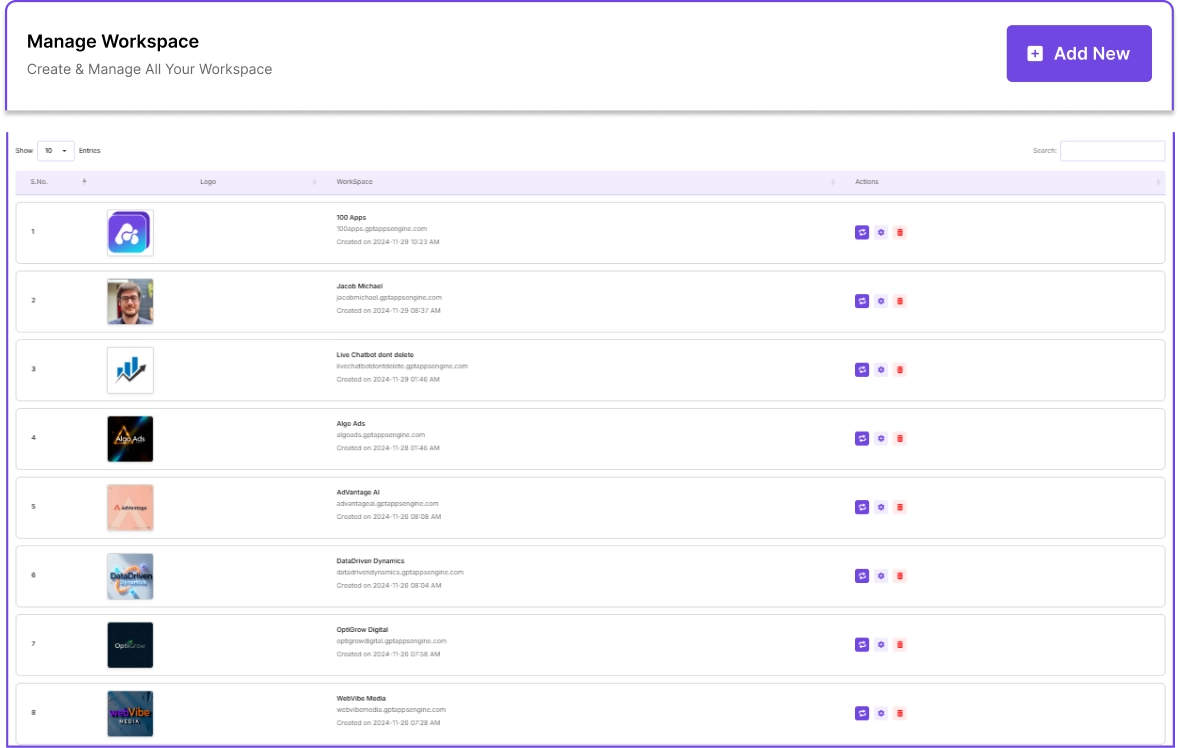The height and width of the screenshot is (748, 1179).
Task: Click the Jacob Michael workspace name
Action: pos(360,286)
